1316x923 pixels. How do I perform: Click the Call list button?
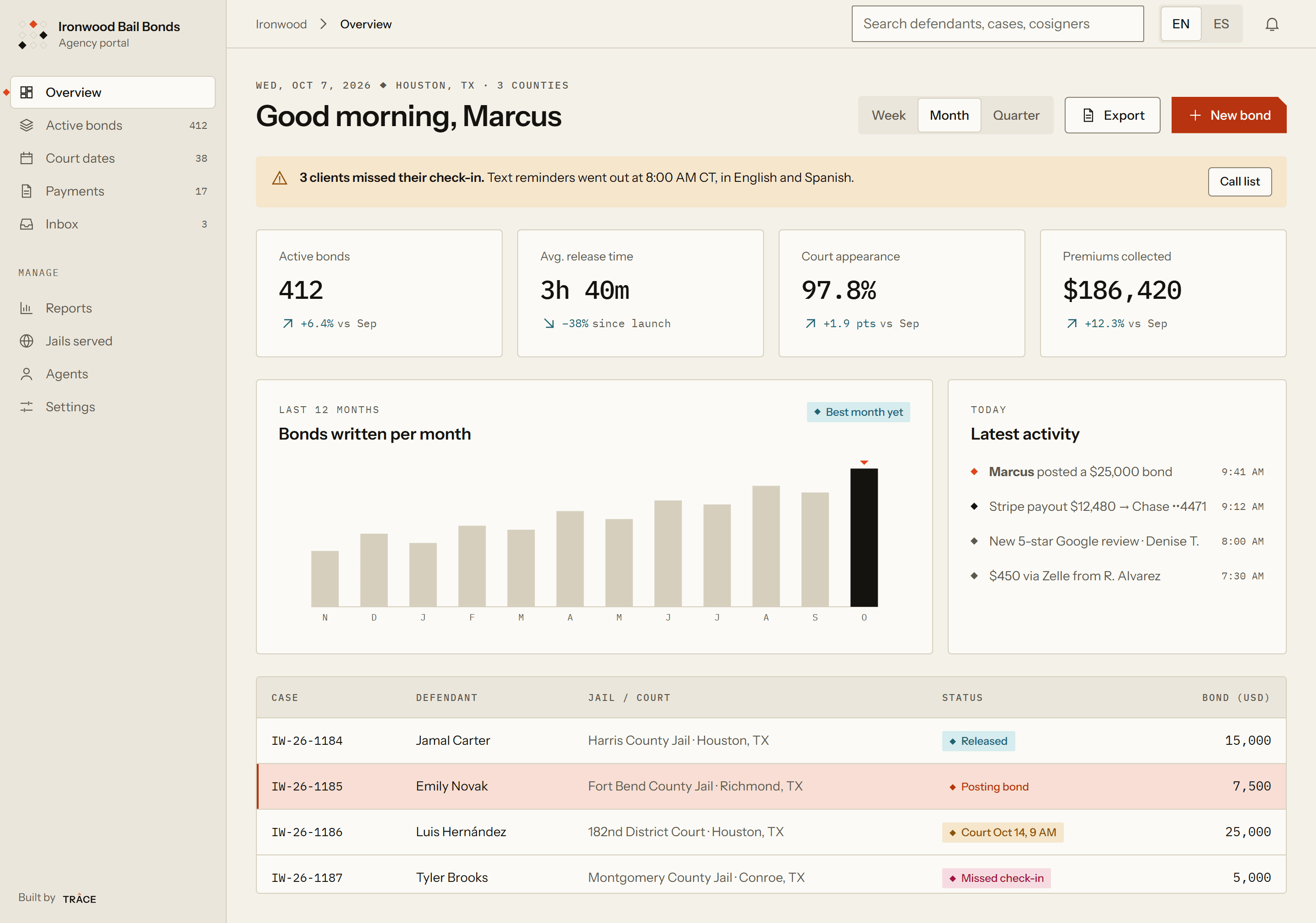coord(1240,182)
